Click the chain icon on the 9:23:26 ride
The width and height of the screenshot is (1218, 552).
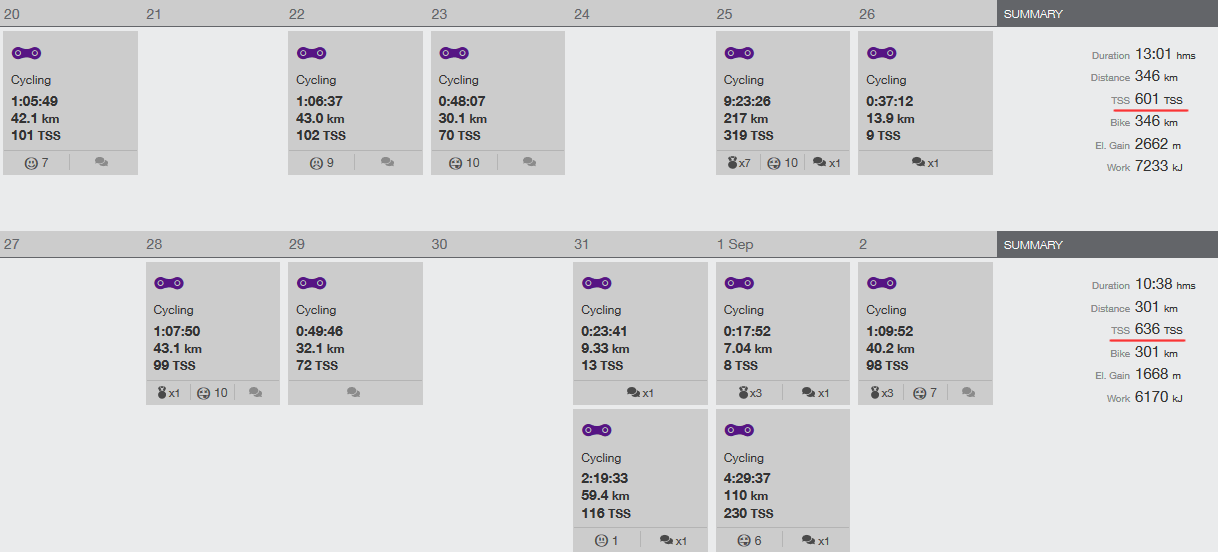click(739, 53)
